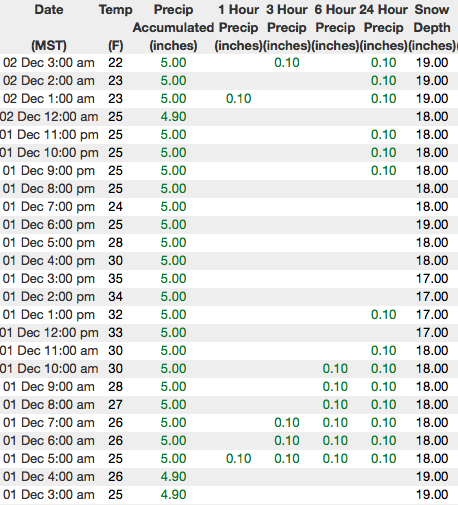This screenshot has height=505, width=458.
Task: Click 6 Hour Precip 0.10 at 01 Dec 10:00 am
Action: tap(335, 369)
